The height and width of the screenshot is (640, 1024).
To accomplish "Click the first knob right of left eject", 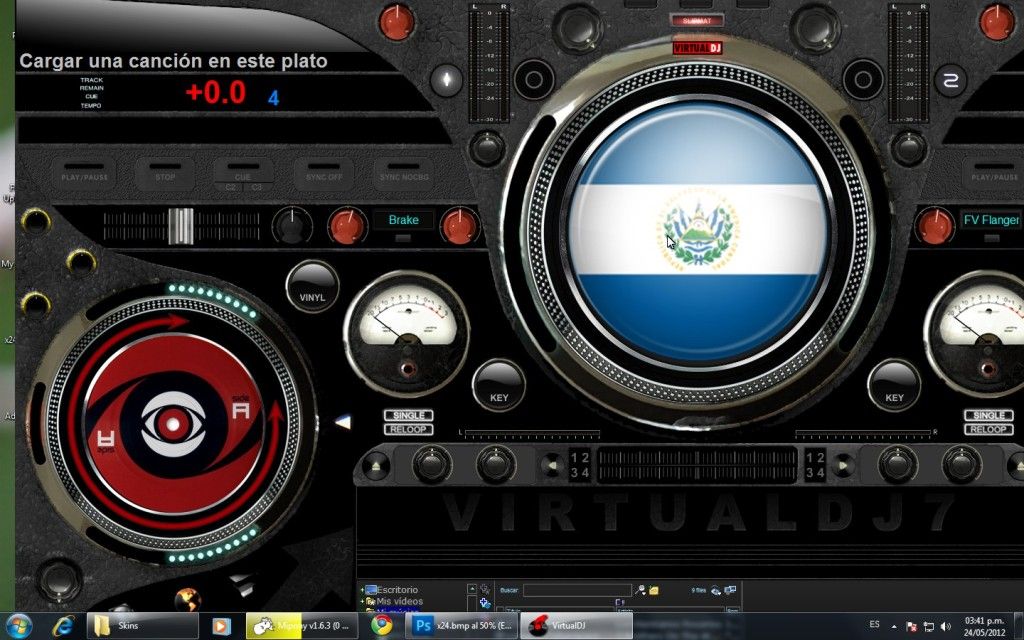I will pos(432,464).
